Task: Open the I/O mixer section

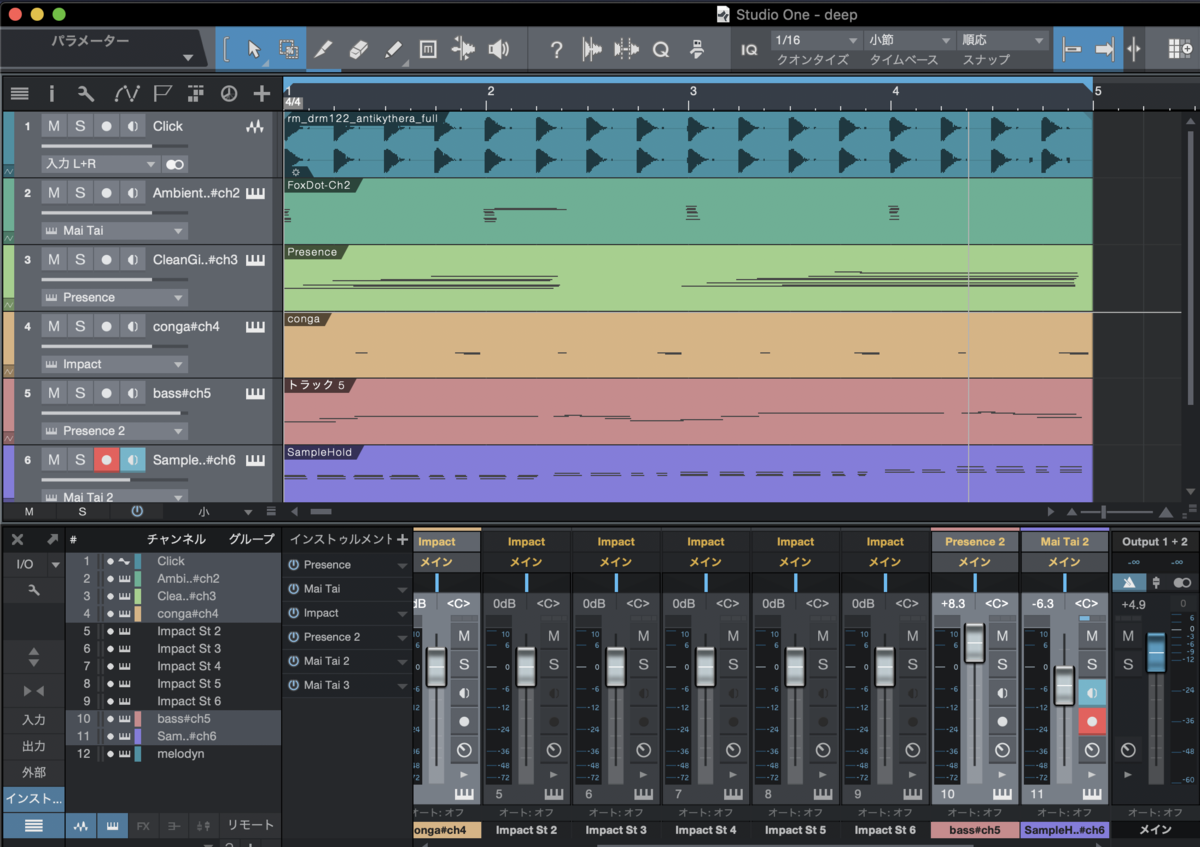Action: (25, 564)
